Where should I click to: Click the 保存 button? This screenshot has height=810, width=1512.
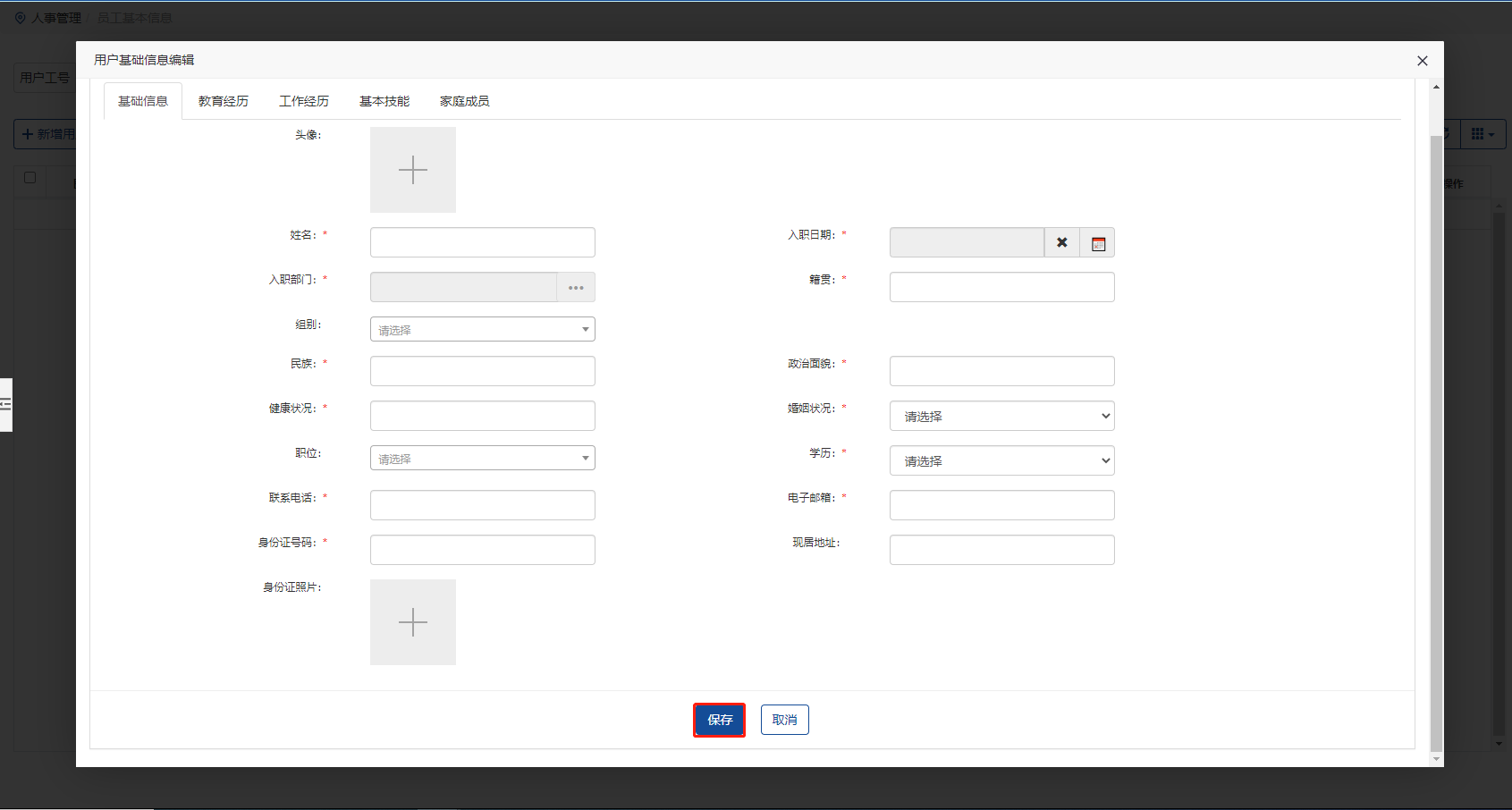[x=720, y=720]
